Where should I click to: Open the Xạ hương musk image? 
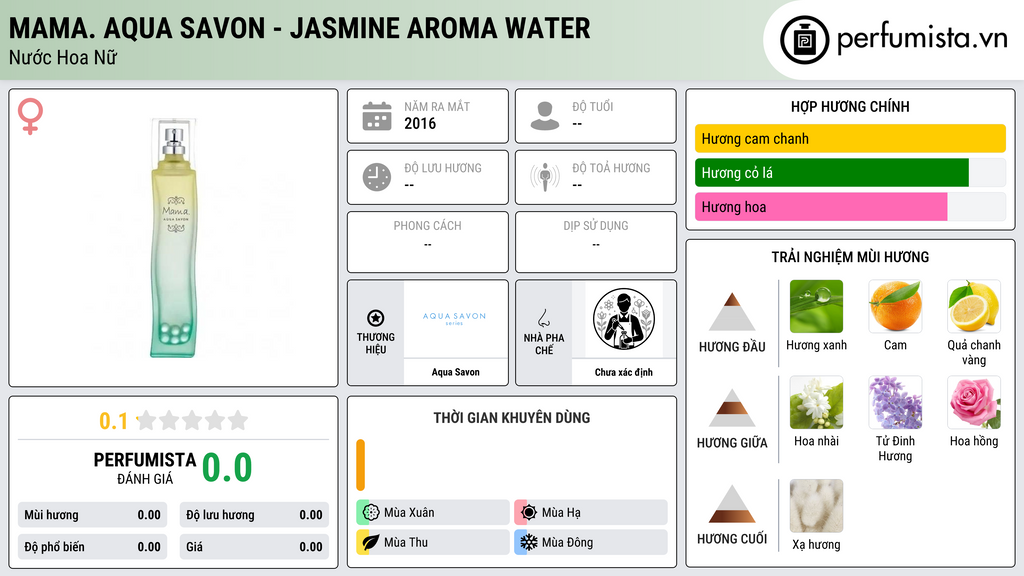(816, 506)
